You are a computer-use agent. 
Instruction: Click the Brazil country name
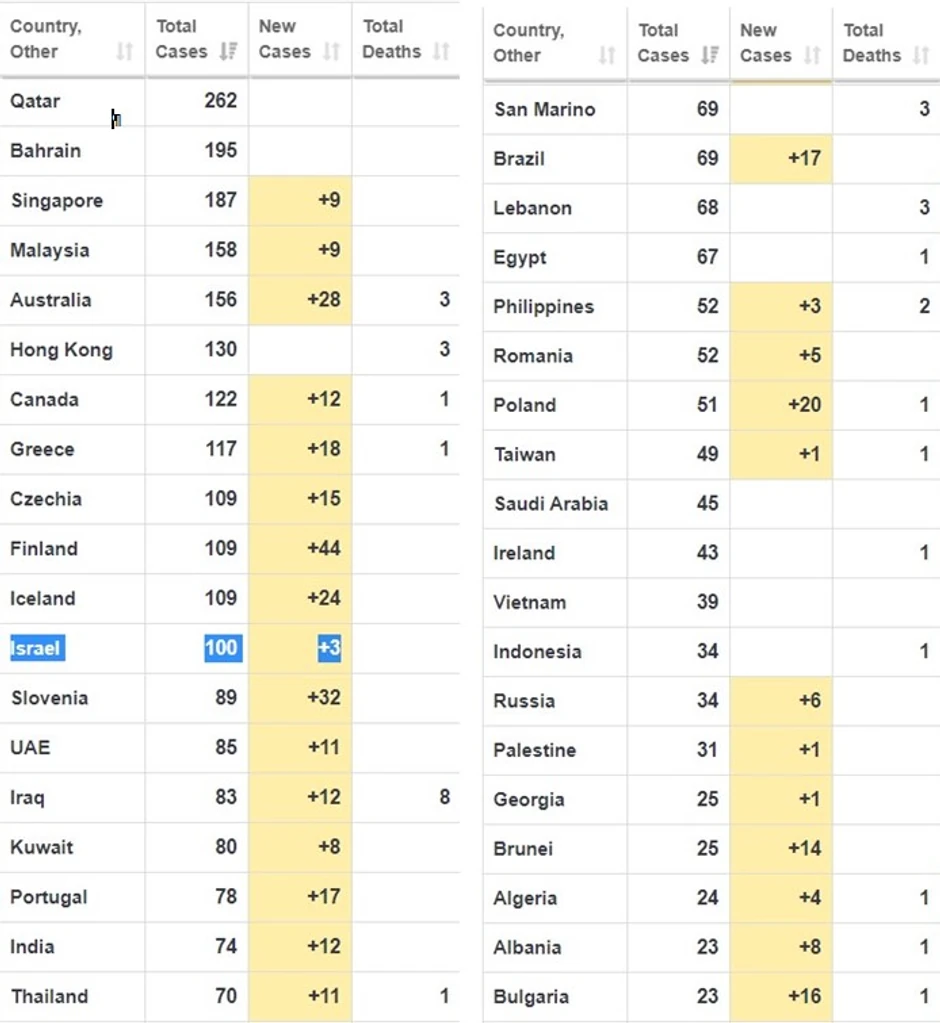(519, 159)
